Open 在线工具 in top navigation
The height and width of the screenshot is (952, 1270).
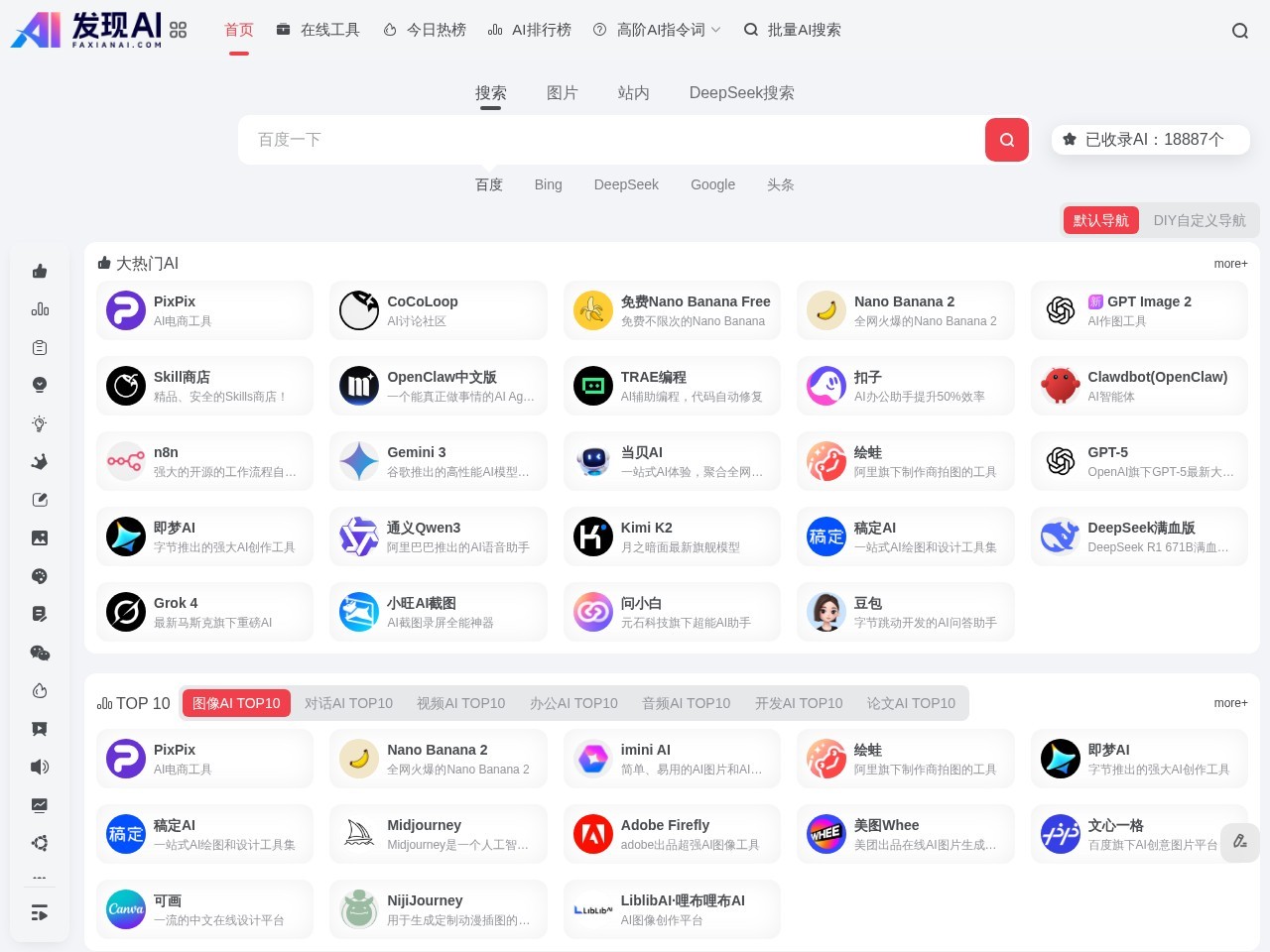pos(317,30)
